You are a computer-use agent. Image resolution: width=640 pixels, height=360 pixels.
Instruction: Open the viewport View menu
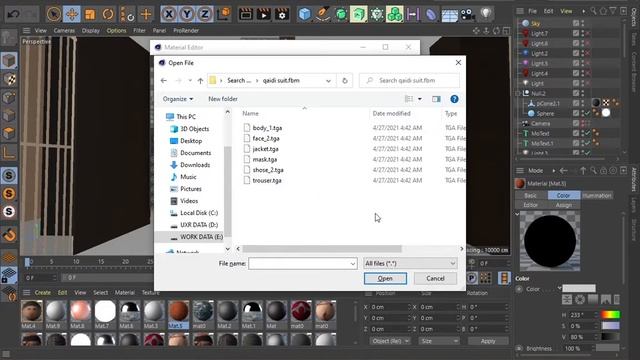pyautogui.click(x=40, y=30)
